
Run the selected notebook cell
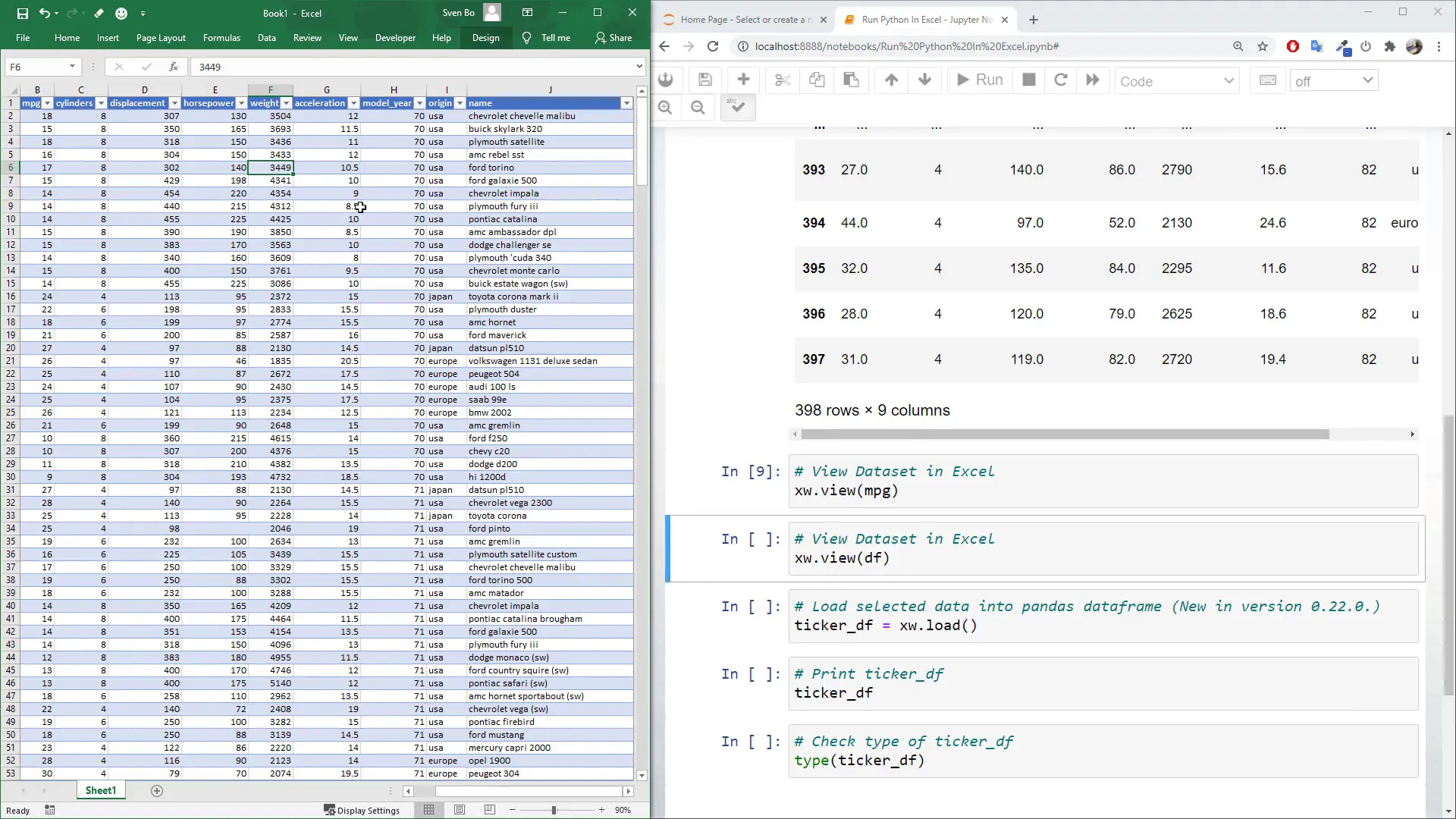click(978, 80)
